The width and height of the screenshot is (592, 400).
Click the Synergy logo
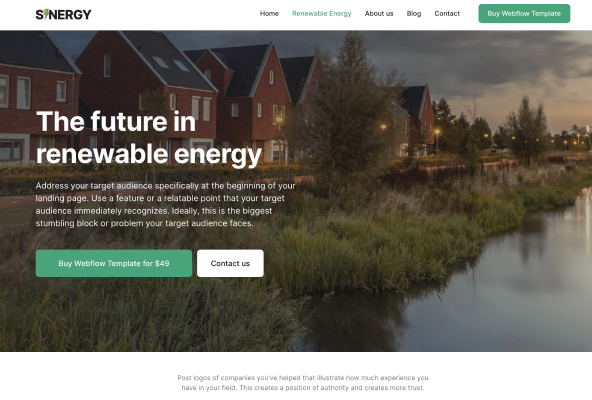pyautogui.click(x=63, y=14)
